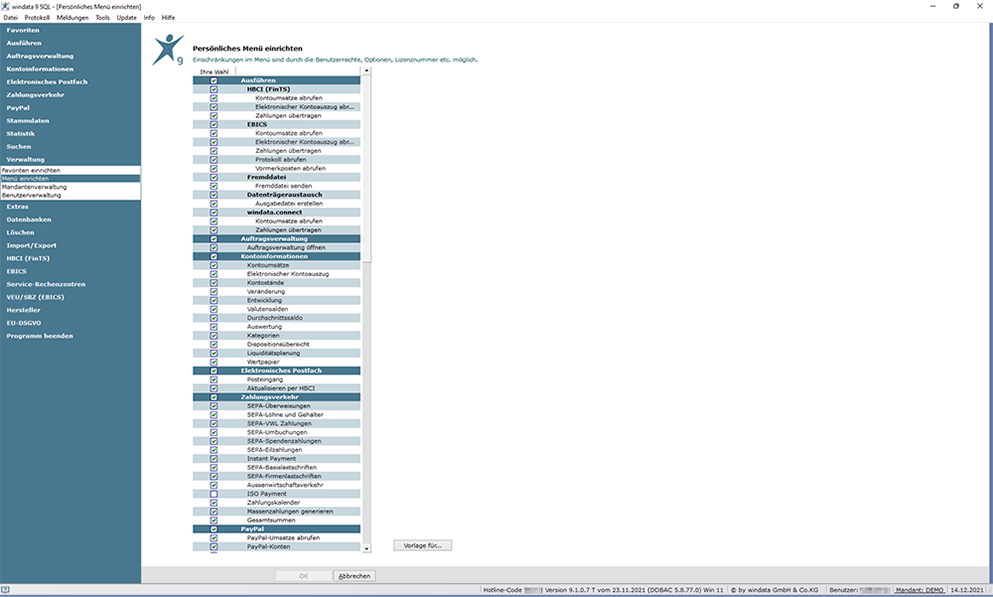Select Menü einrichten in sidebar
The width and height of the screenshot is (993, 597).
70,179
